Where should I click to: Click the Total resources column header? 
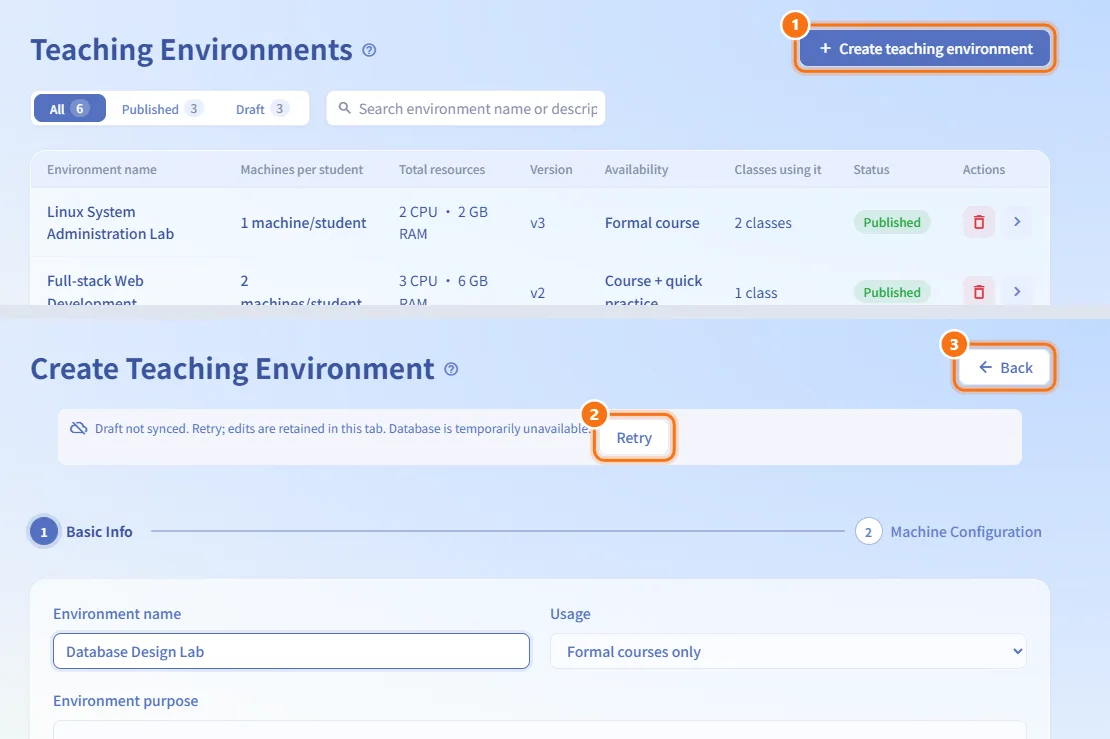[x=442, y=169]
